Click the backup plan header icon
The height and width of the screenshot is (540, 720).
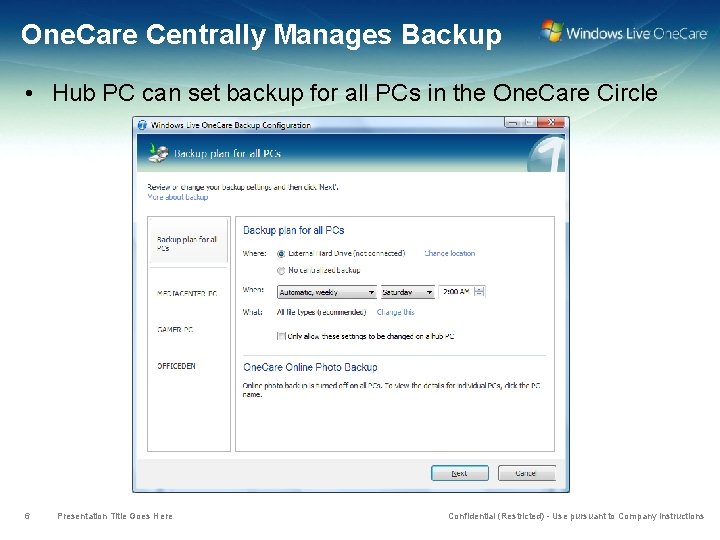(158, 153)
